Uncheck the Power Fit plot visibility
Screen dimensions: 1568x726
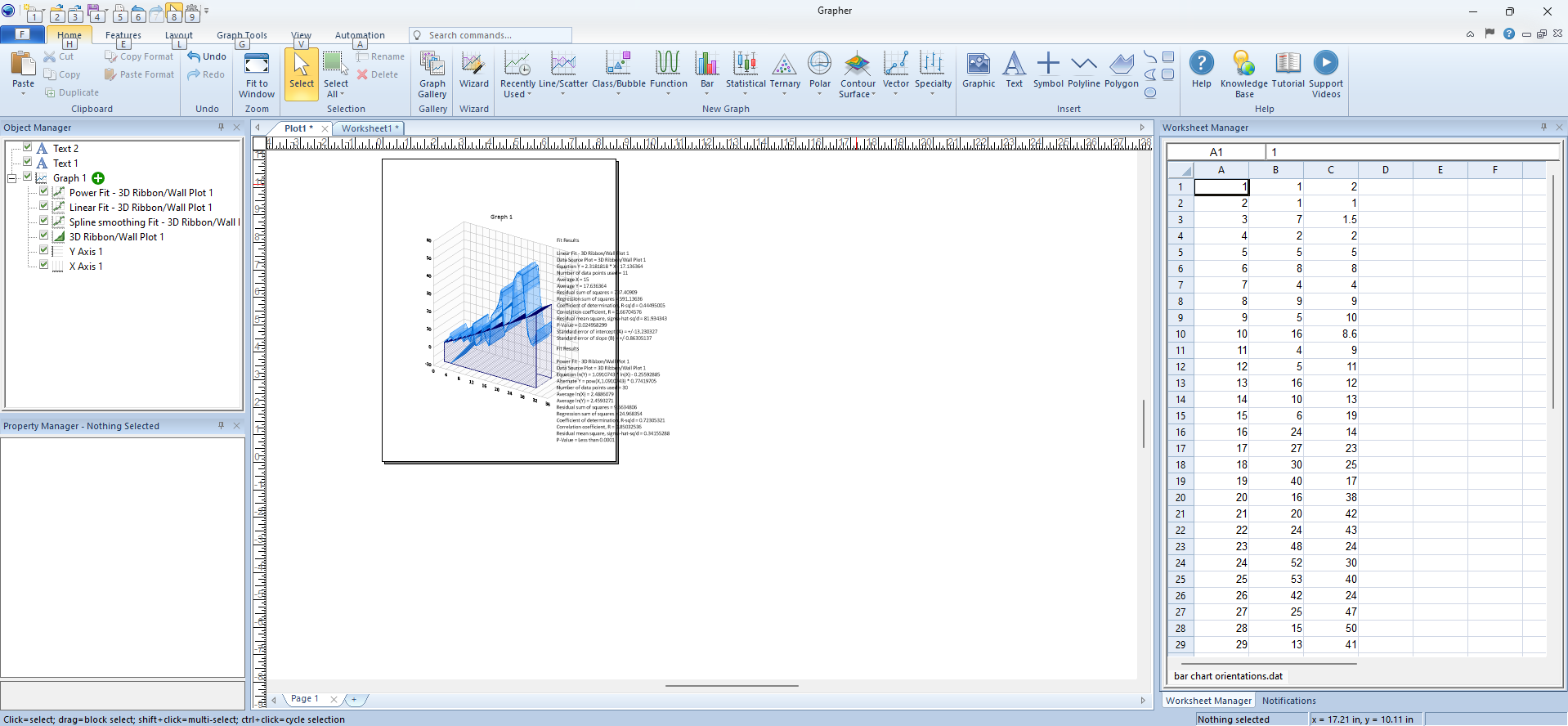[x=44, y=192]
